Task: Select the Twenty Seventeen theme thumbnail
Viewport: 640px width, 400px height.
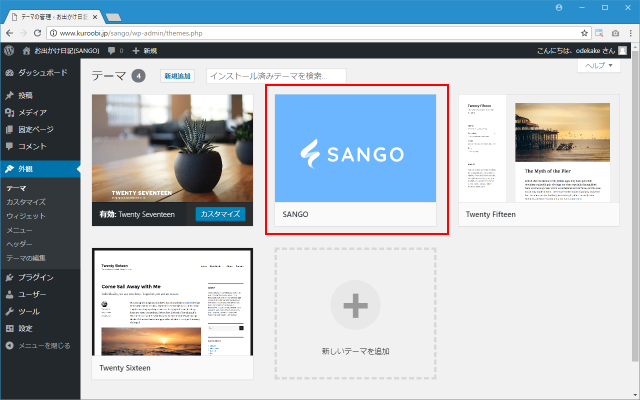Action: click(172, 148)
